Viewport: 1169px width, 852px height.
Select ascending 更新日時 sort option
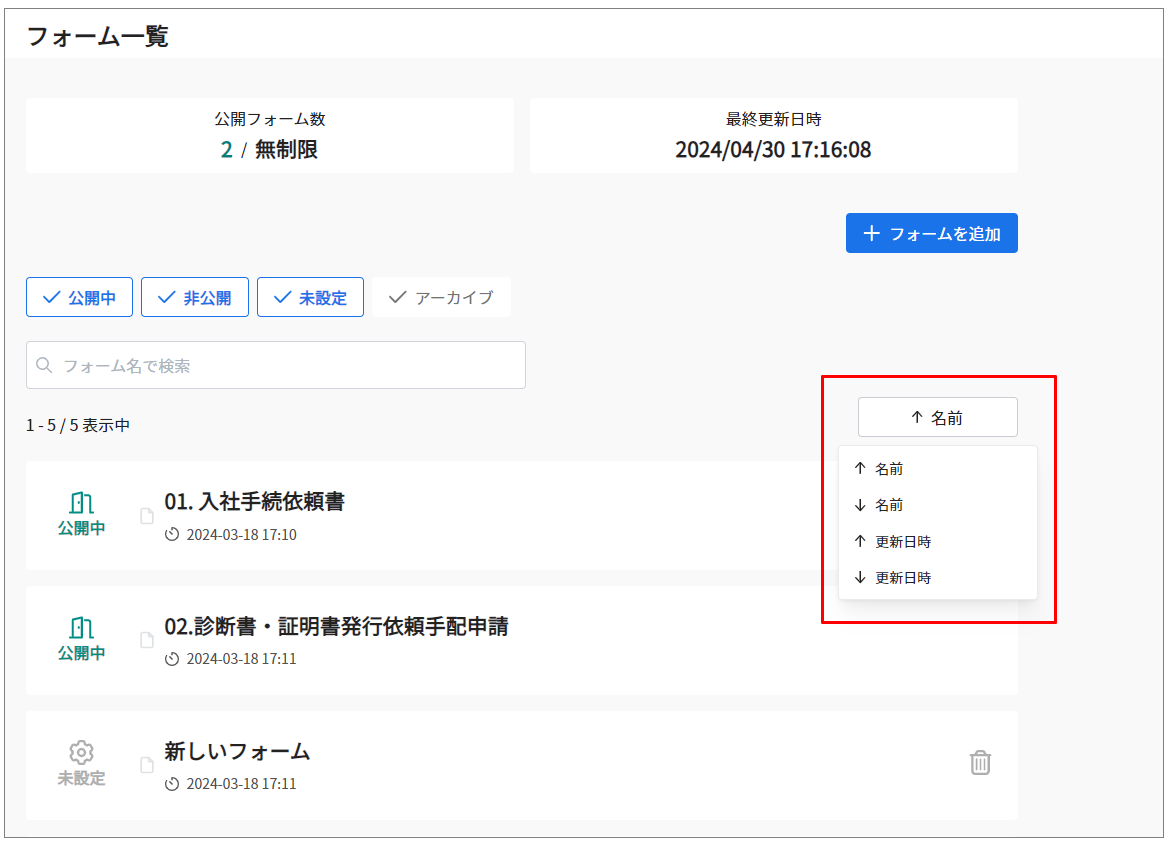click(937, 542)
